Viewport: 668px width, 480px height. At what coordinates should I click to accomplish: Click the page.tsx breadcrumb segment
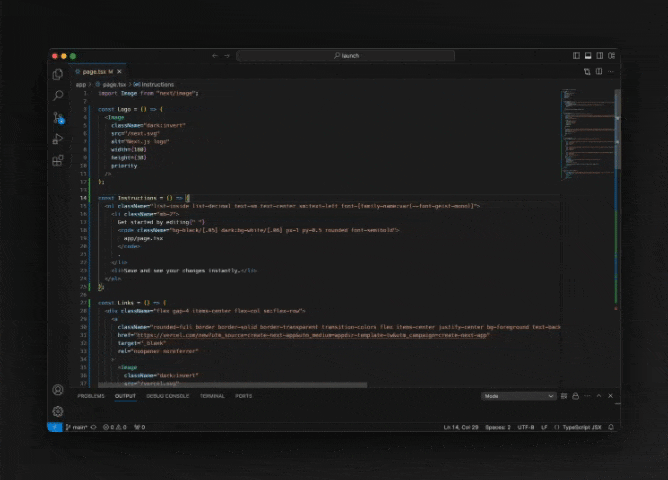112,85
